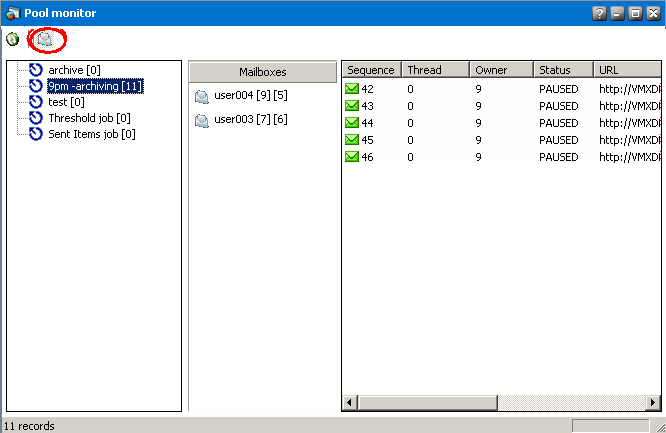
Task: Click PAUSED status in row 45
Action: 559,140
